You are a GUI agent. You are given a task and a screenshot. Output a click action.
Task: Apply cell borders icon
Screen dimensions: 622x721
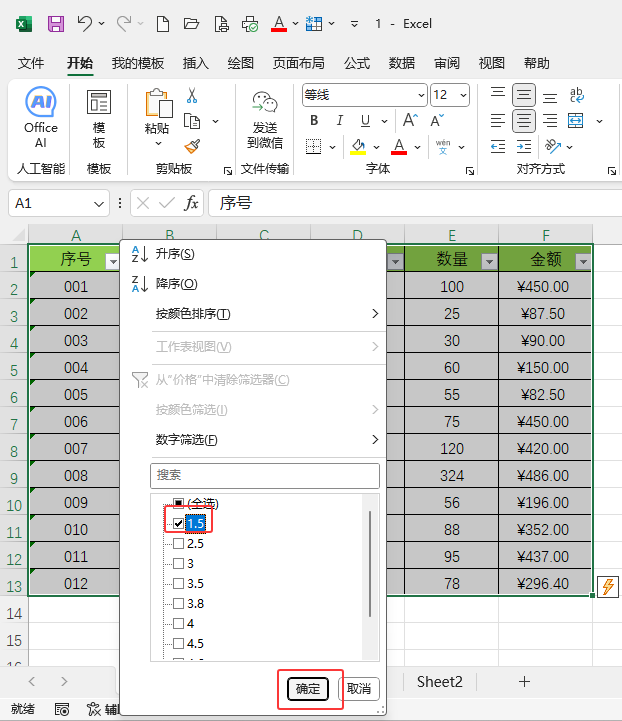(x=314, y=147)
